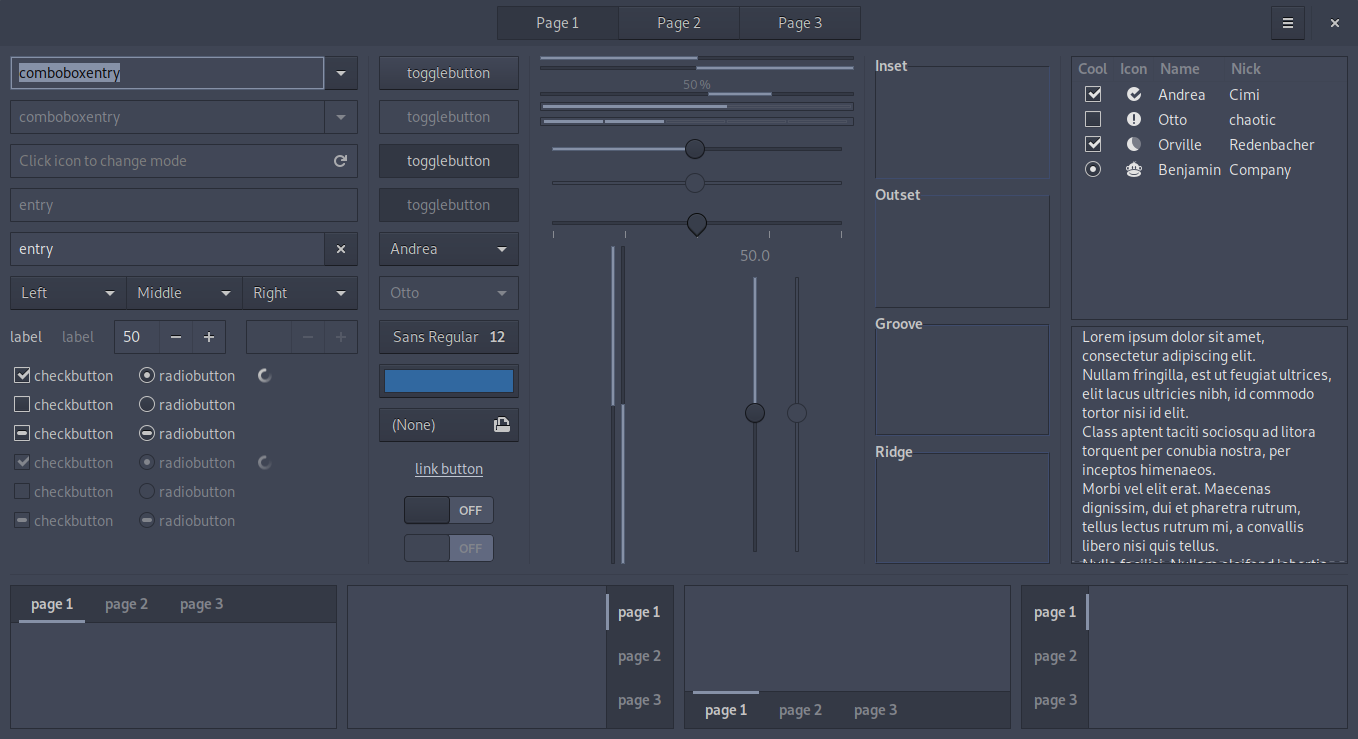
Task: Switch to the Page 1 header tab
Action: click(x=558, y=23)
